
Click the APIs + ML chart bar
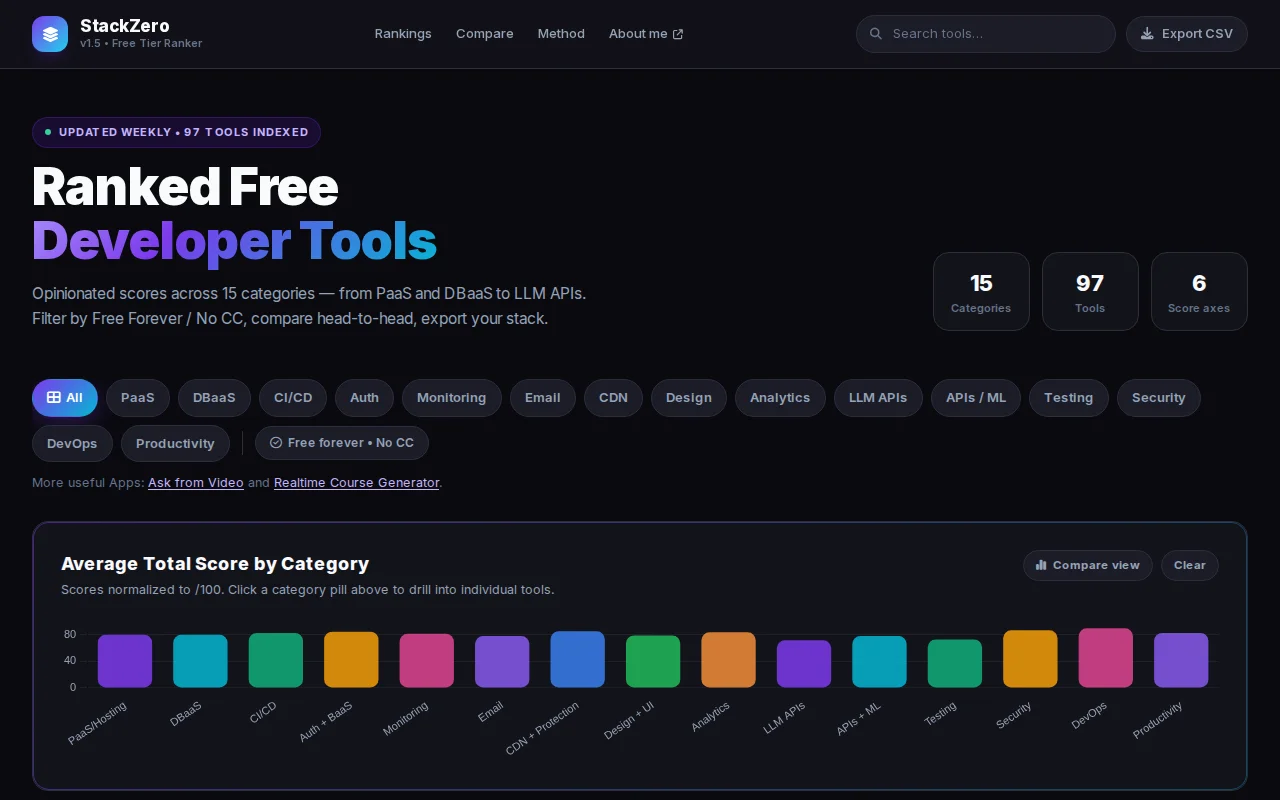click(x=879, y=662)
